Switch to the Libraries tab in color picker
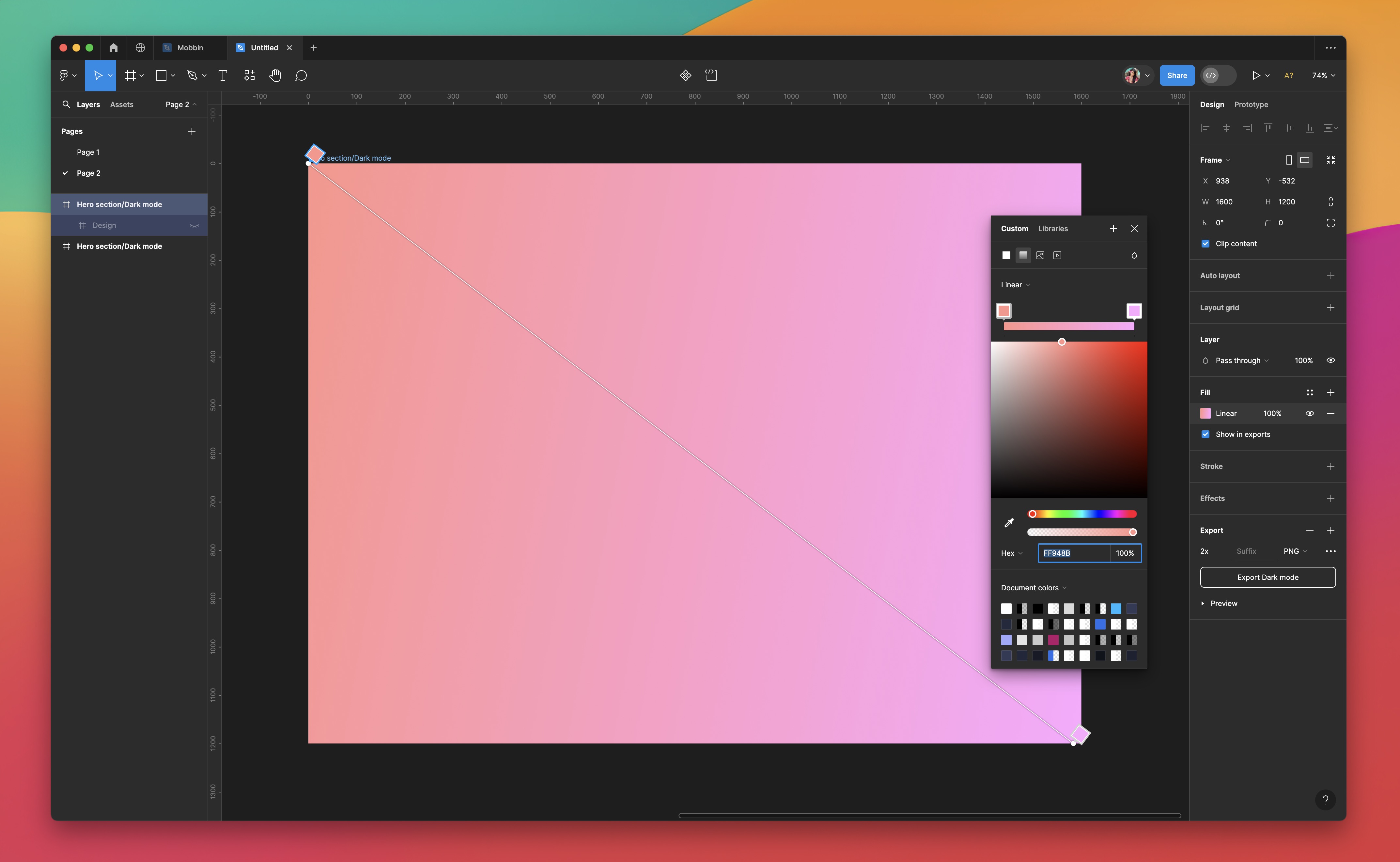Screen dimensions: 1400x862 [x=1052, y=228]
